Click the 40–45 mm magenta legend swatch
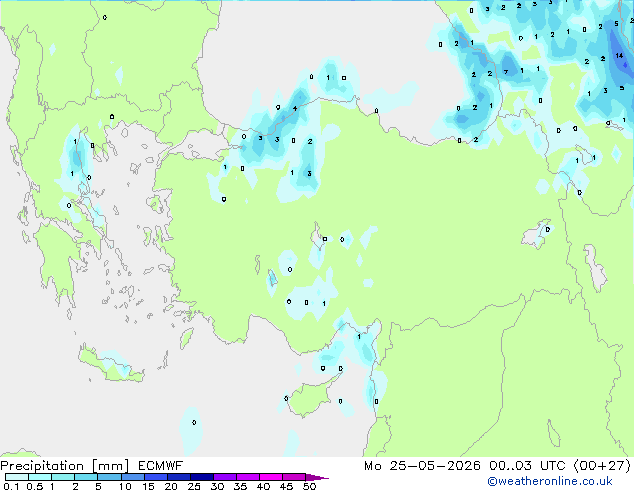This screenshot has width=634, height=490. coord(271,477)
